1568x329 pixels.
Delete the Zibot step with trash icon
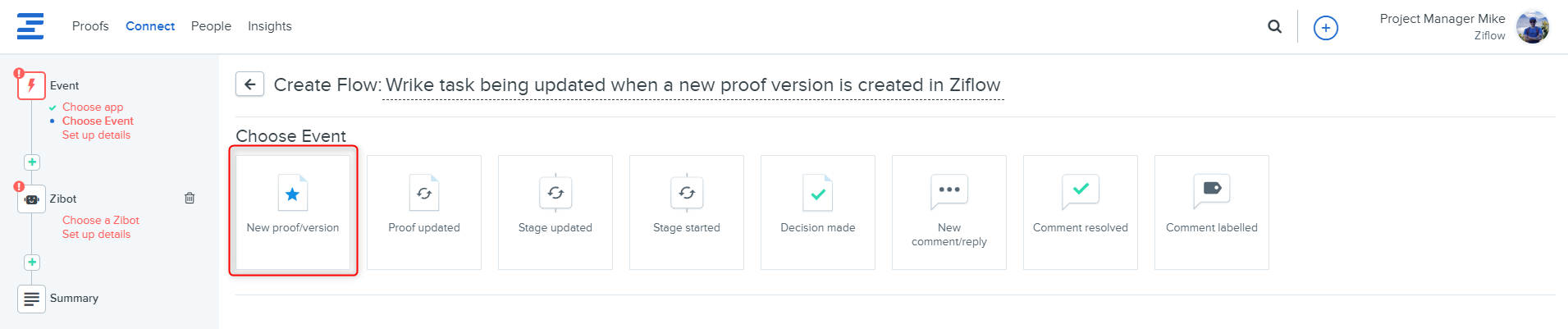190,199
